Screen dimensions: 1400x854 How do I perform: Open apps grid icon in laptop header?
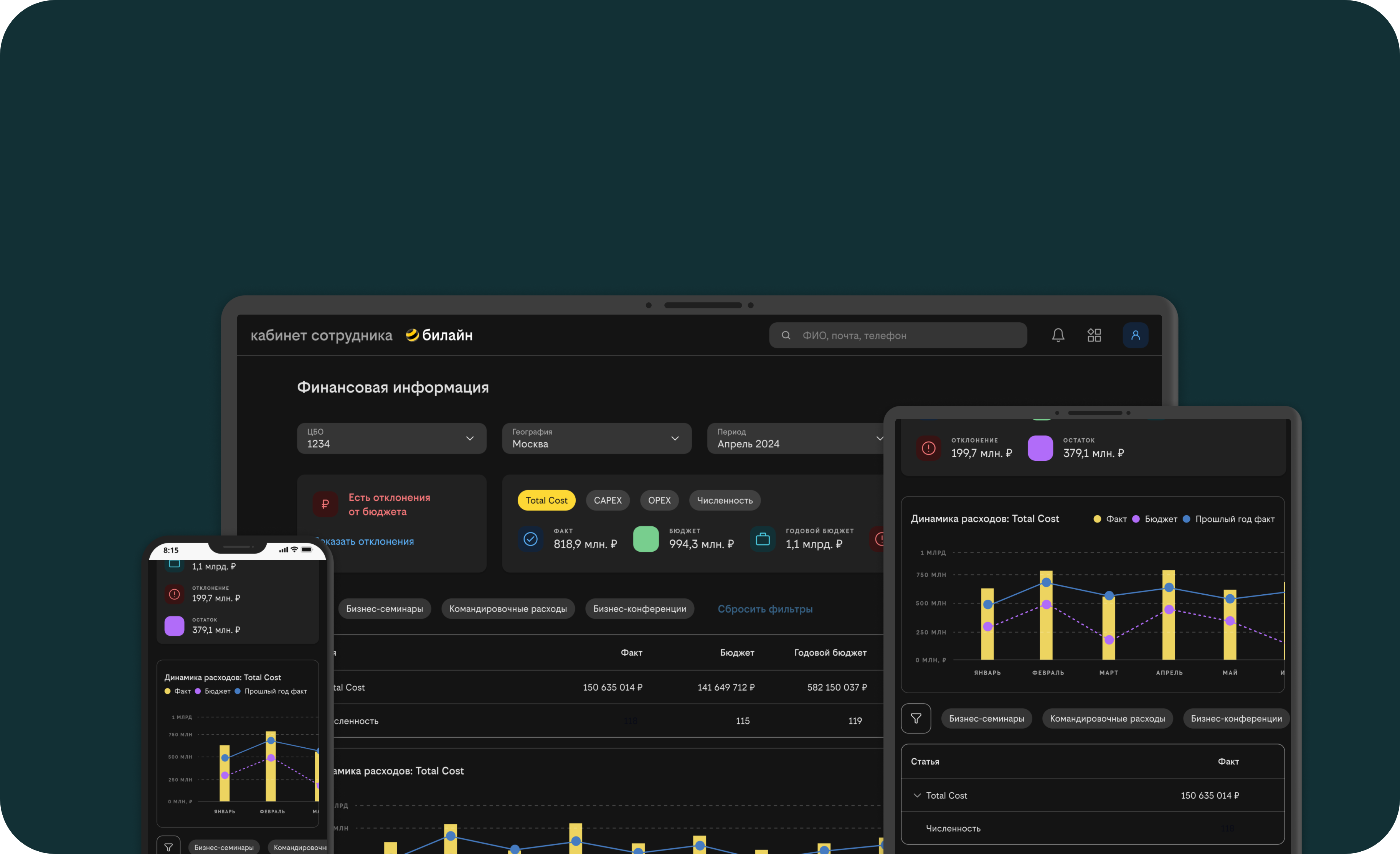pos(1094,335)
